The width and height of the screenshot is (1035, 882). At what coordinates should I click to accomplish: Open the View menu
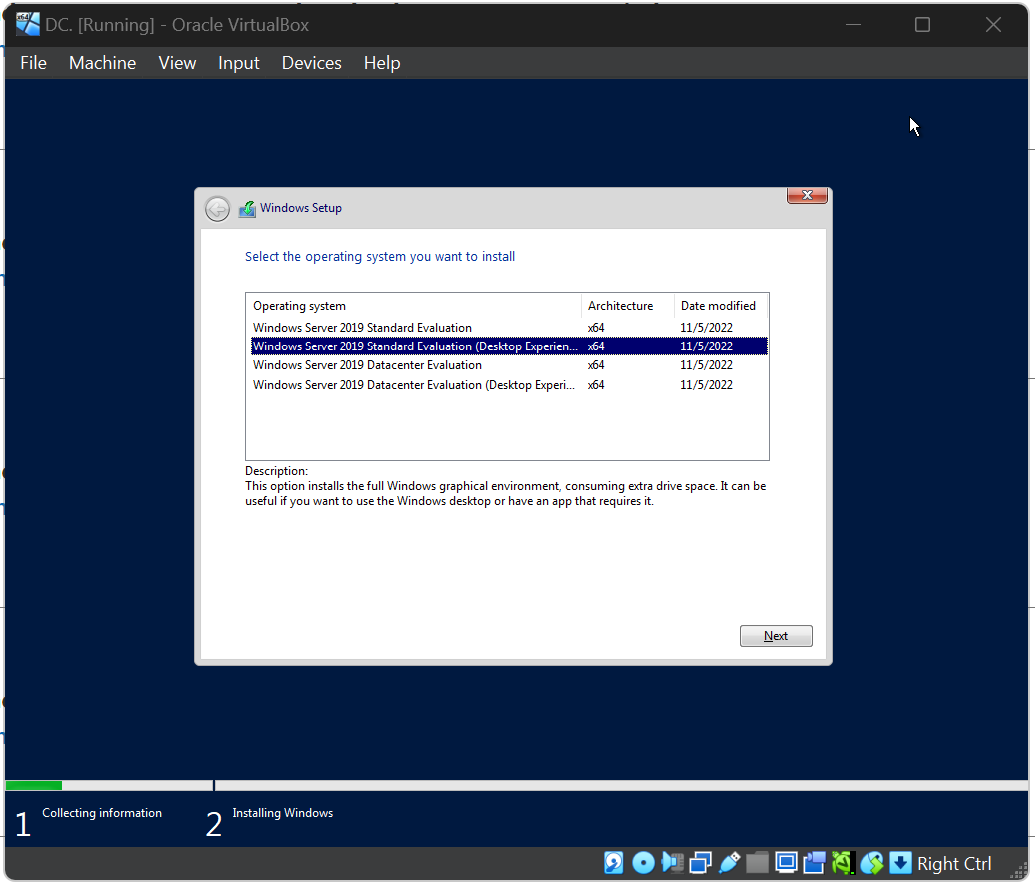point(177,63)
